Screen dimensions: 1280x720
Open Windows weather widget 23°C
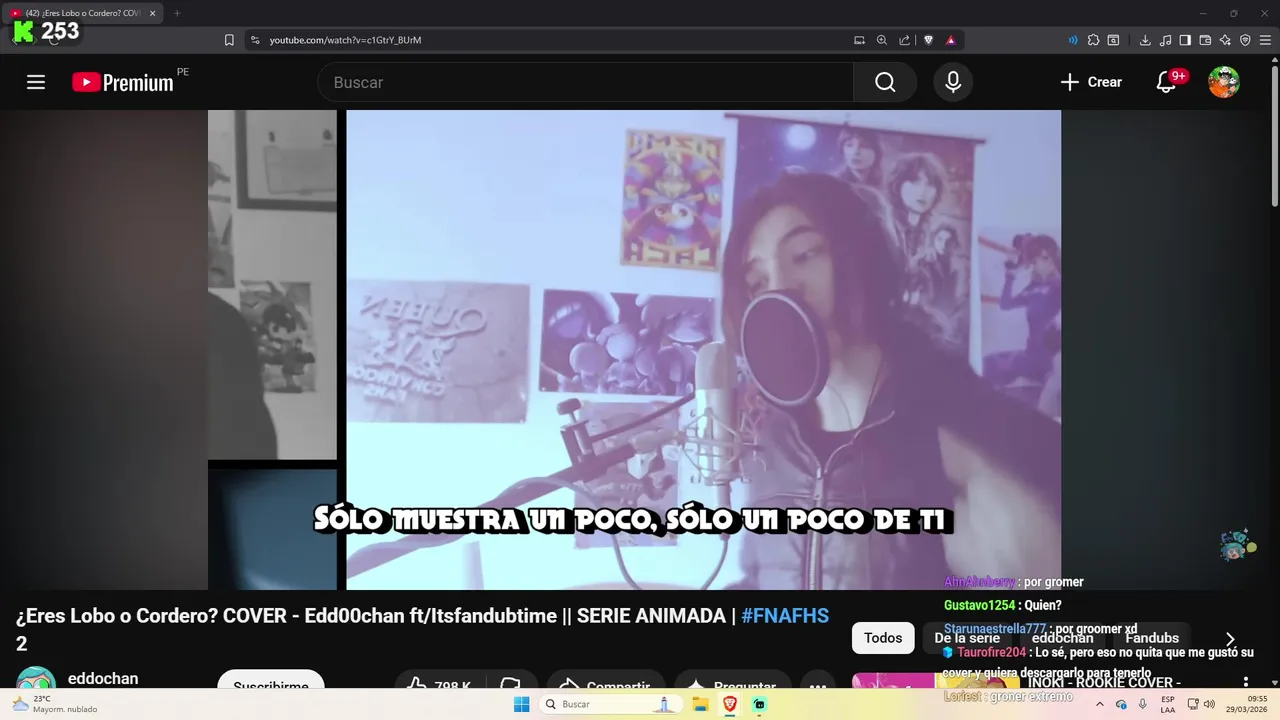click(x=55, y=704)
